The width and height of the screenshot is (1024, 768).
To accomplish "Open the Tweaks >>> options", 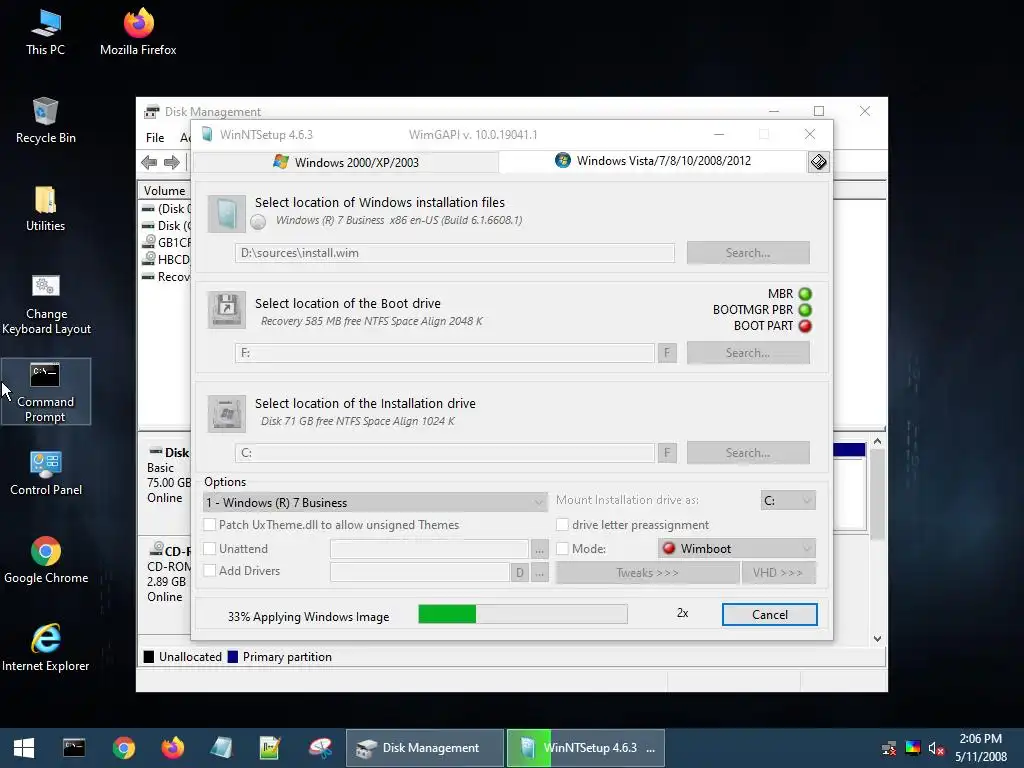I will point(647,573).
